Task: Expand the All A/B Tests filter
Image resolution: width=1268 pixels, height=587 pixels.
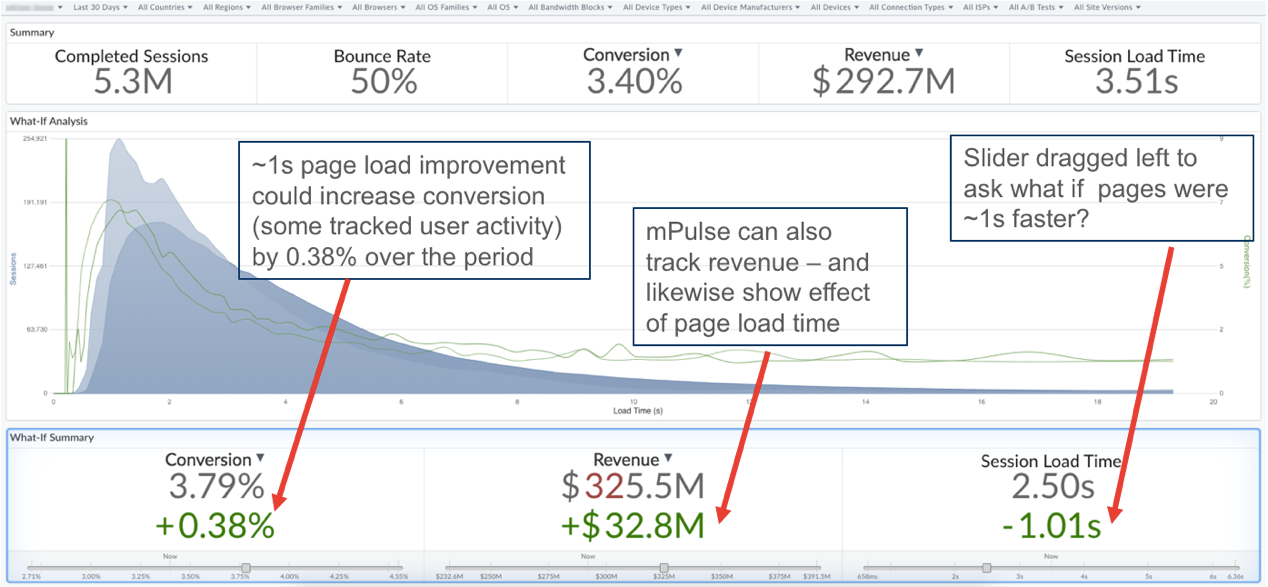Action: coord(1036,7)
